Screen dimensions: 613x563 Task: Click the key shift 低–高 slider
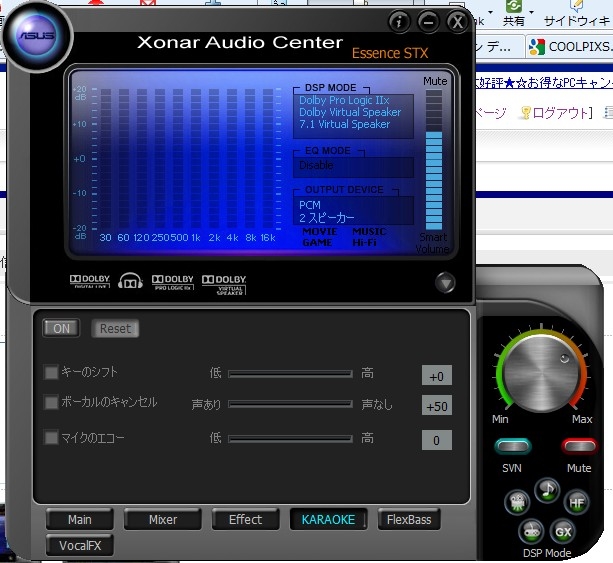tap(290, 374)
